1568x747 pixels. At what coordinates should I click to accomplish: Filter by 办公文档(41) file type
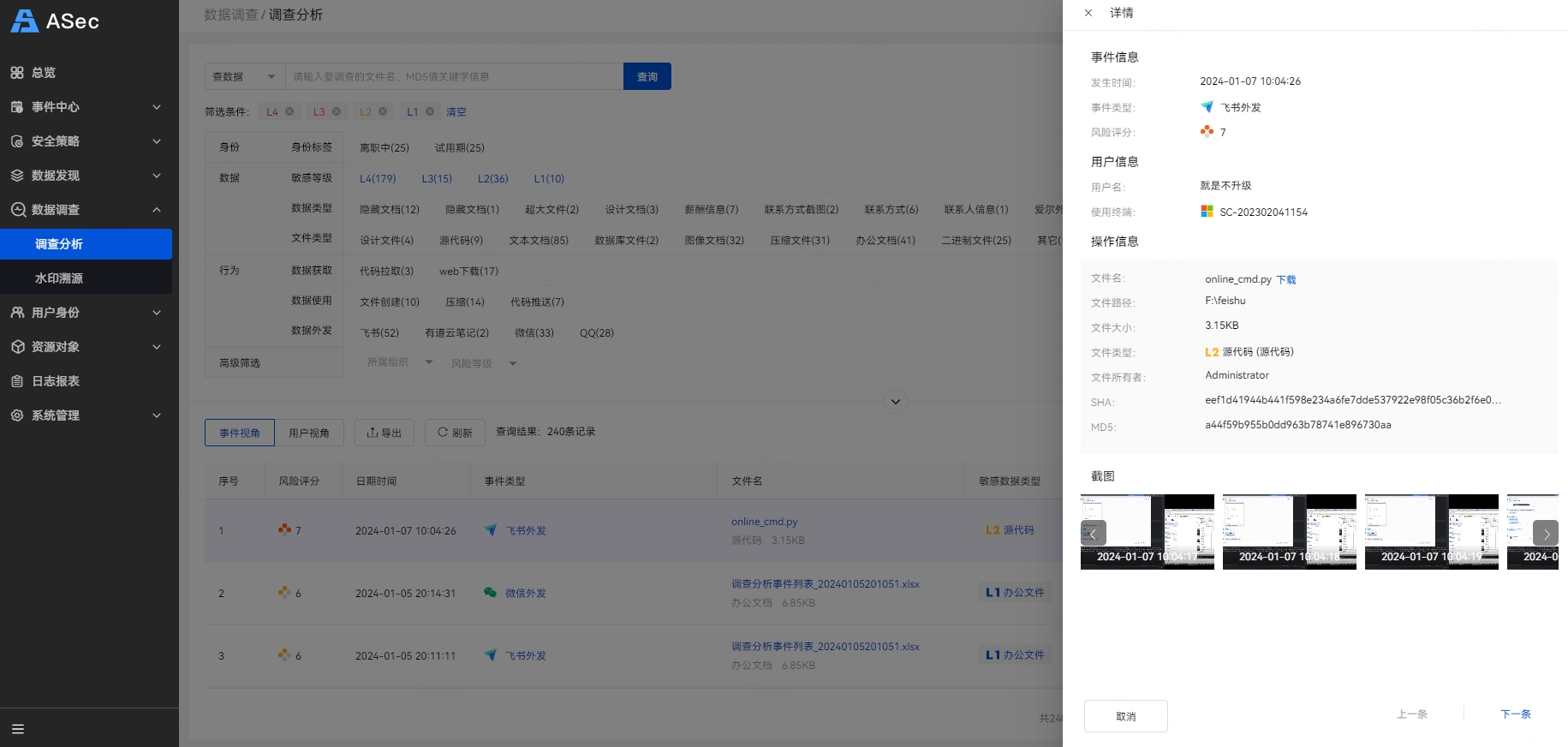pyautogui.click(x=885, y=240)
